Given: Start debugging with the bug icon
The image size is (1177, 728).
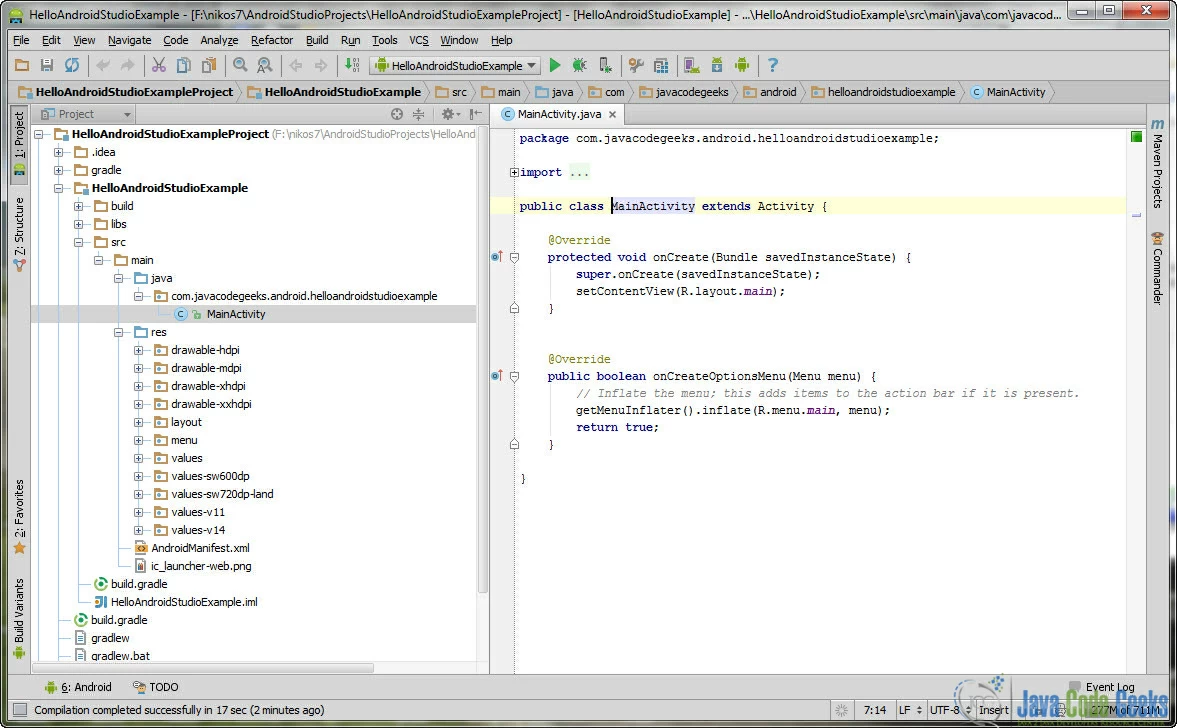Looking at the screenshot, I should coord(579,65).
